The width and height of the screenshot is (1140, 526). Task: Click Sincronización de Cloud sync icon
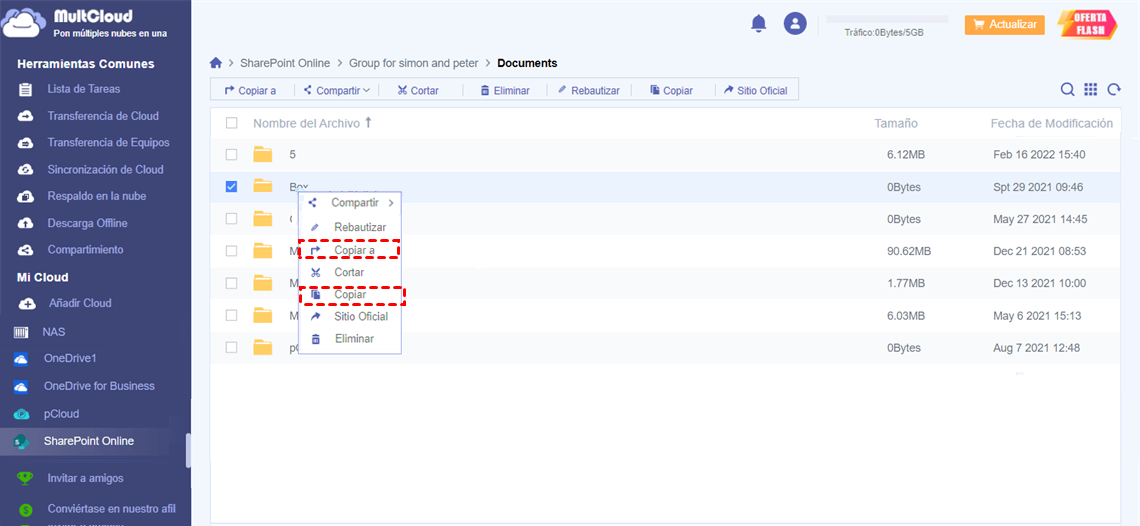[25, 170]
